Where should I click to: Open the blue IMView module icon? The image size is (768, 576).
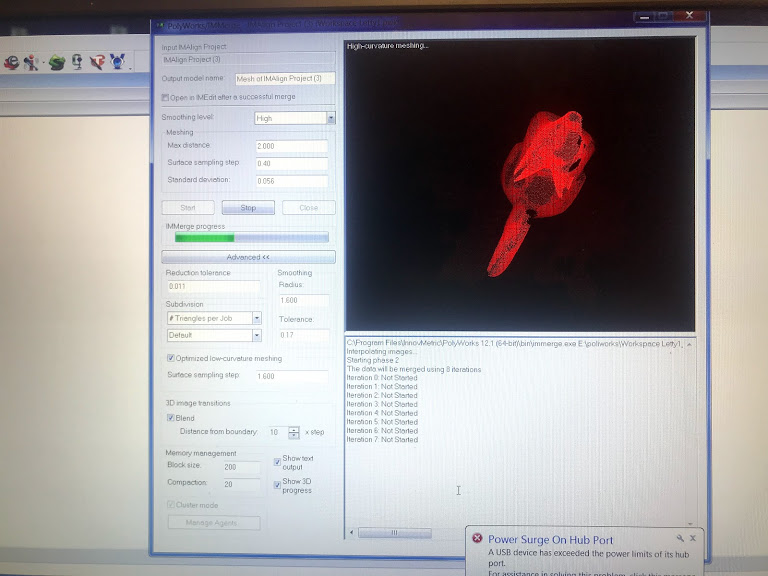pyautogui.click(x=118, y=61)
